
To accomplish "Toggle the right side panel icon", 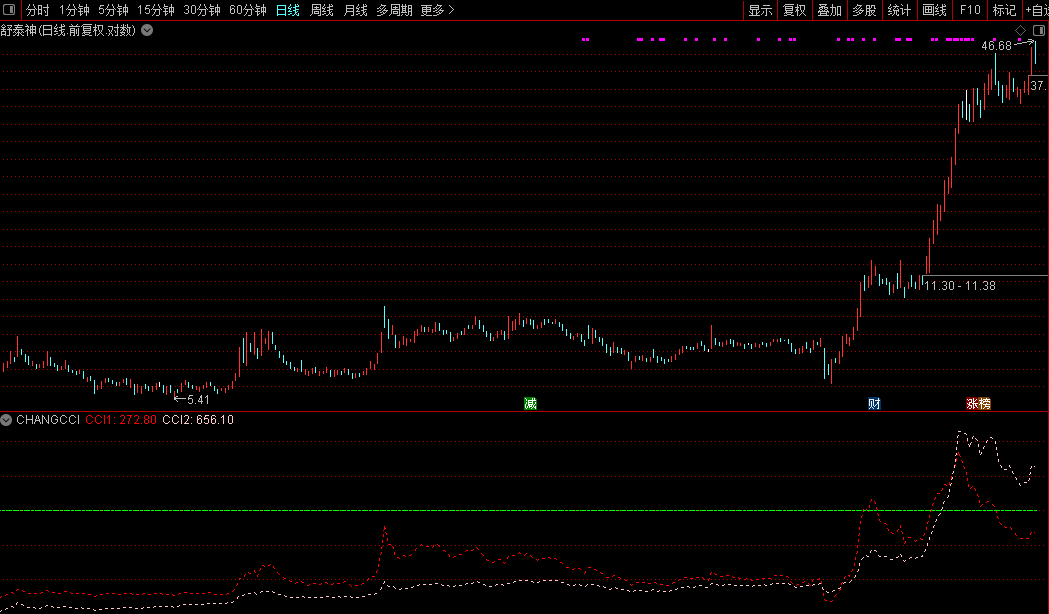I will click(1039, 31).
